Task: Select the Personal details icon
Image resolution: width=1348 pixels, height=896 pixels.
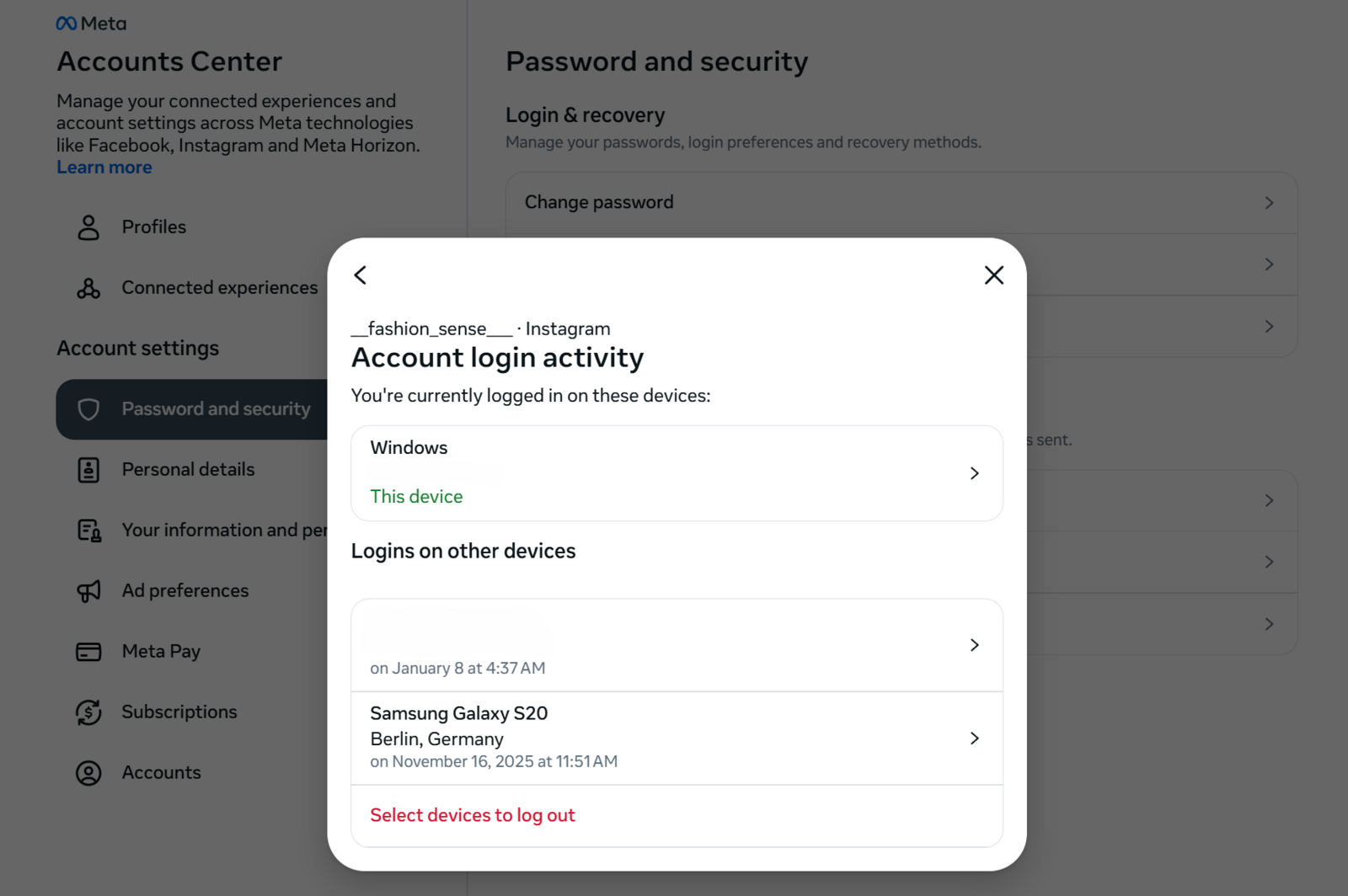Action: pyautogui.click(x=88, y=469)
